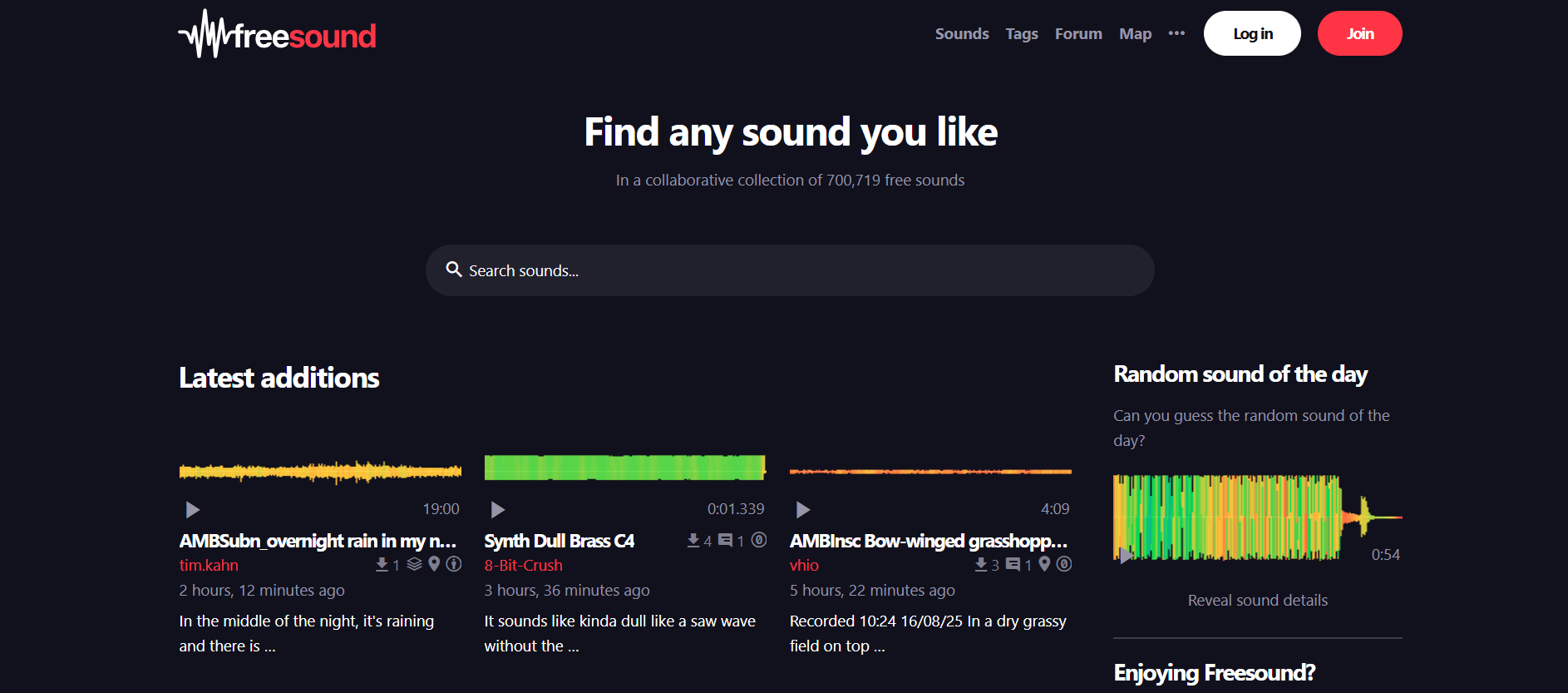Open the Forum menu item
The height and width of the screenshot is (693, 1568).
coord(1078,34)
